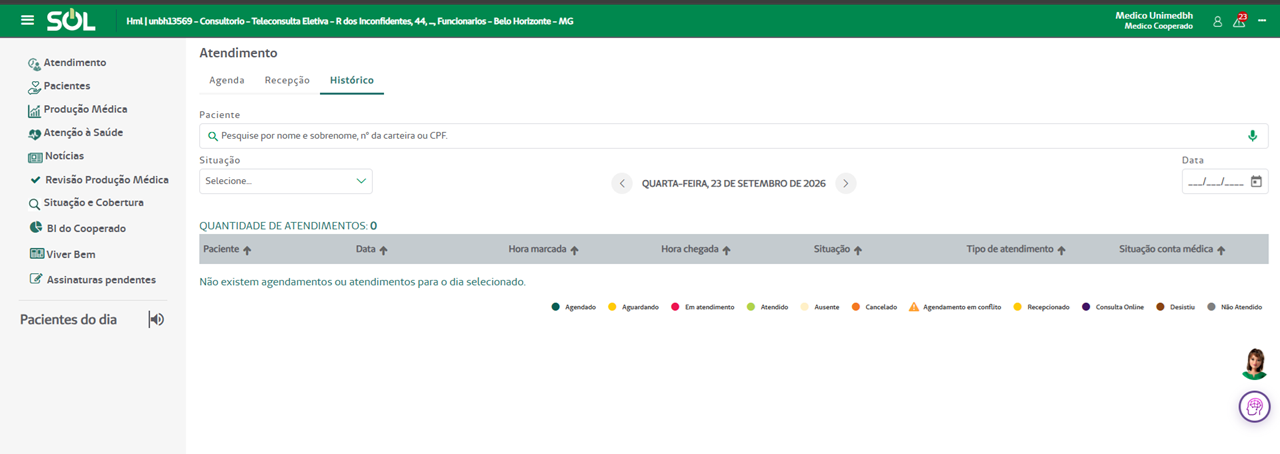Select the Histórico tab

tap(352, 80)
